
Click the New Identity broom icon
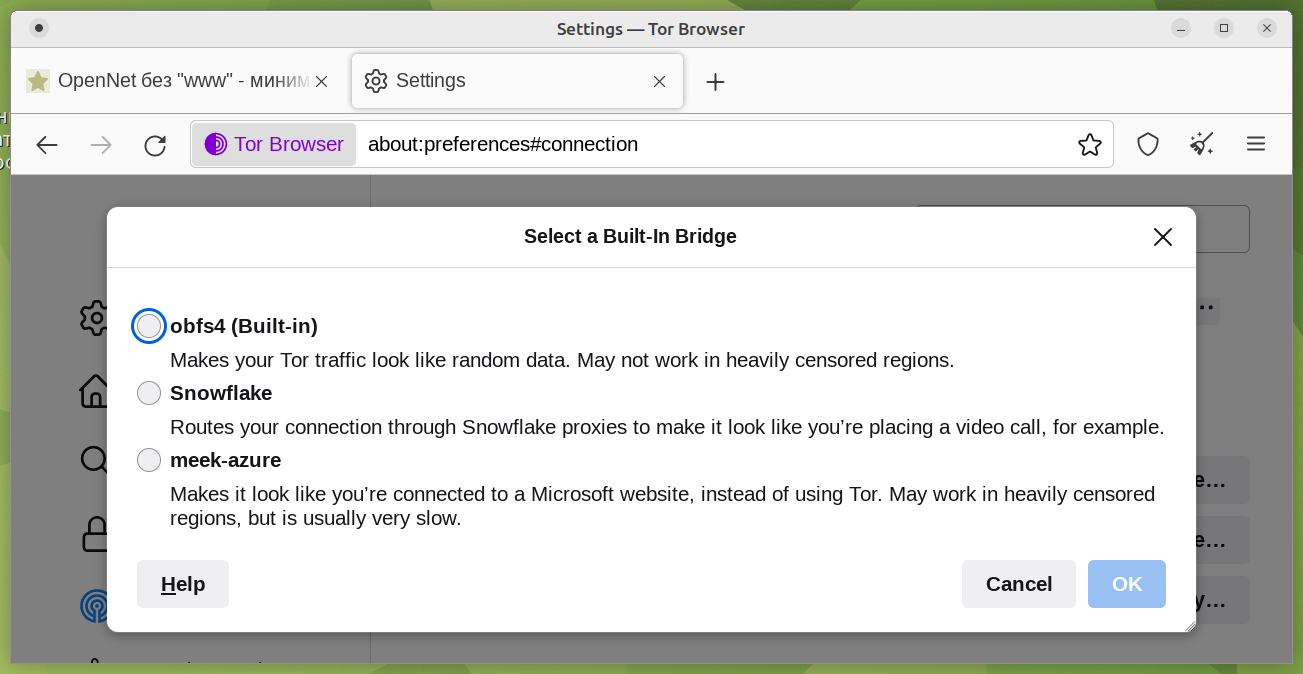pos(1202,145)
